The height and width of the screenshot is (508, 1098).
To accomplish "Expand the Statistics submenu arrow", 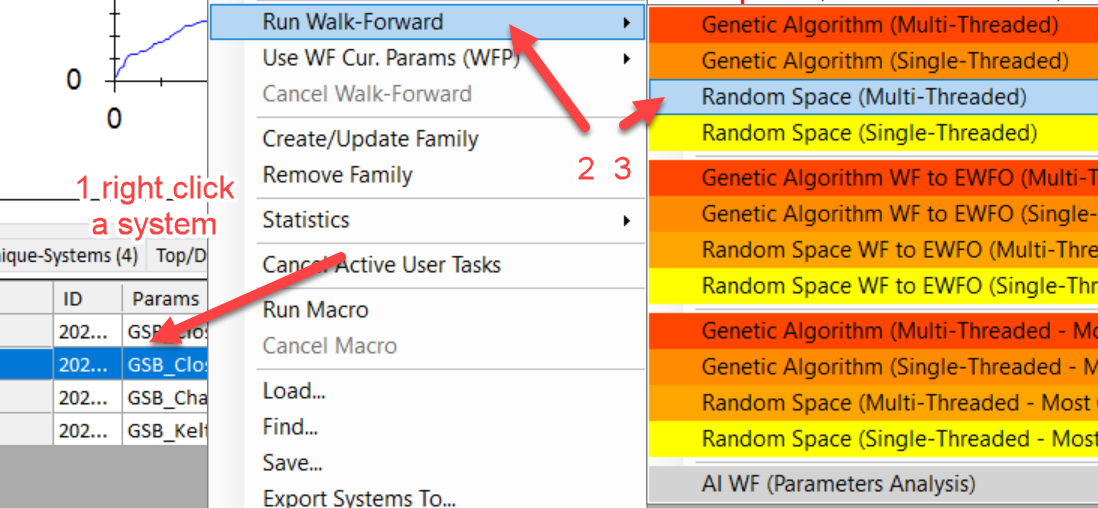I will (x=627, y=220).
